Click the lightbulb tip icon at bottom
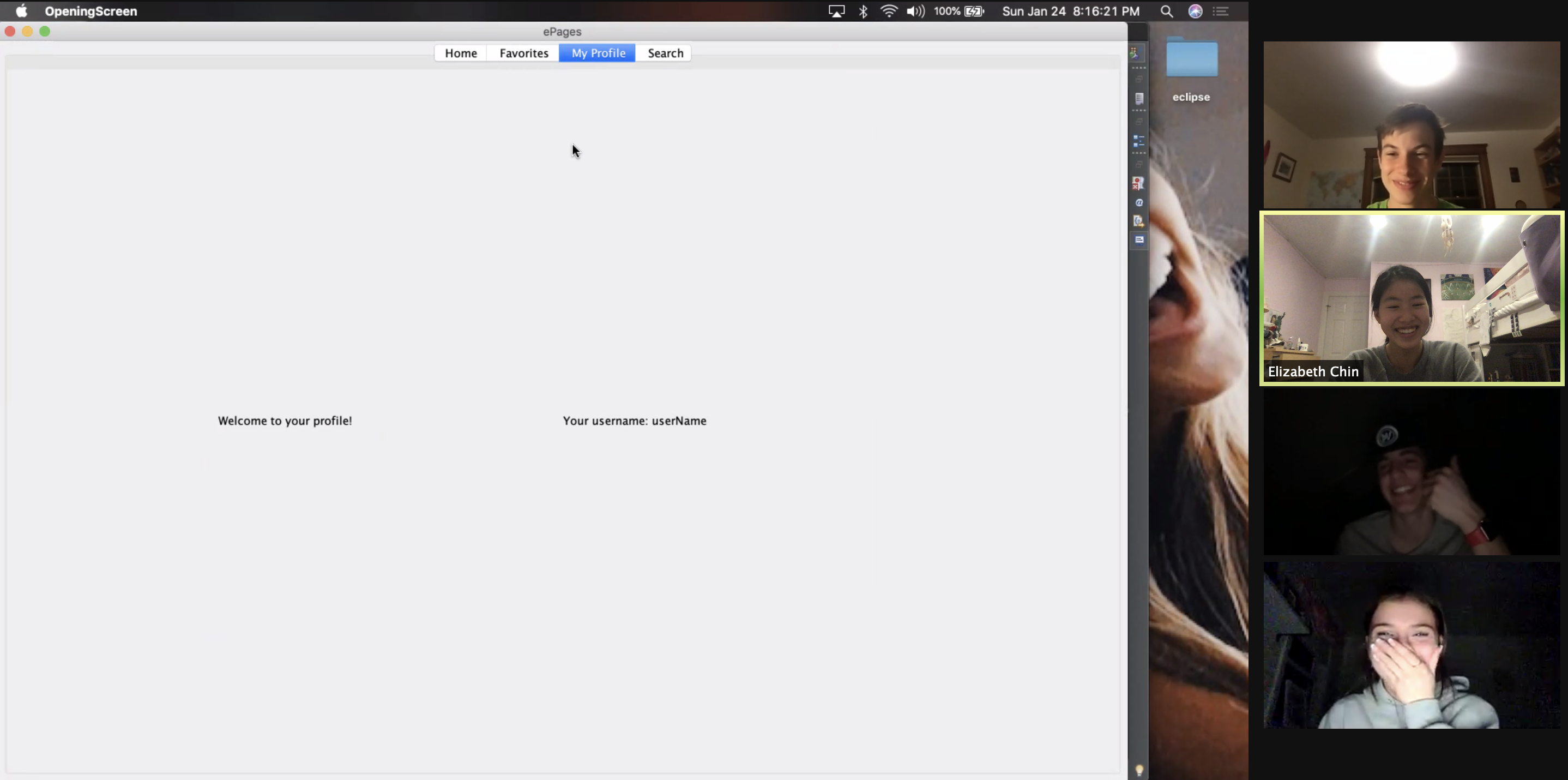This screenshot has width=1568, height=780. (1139, 770)
